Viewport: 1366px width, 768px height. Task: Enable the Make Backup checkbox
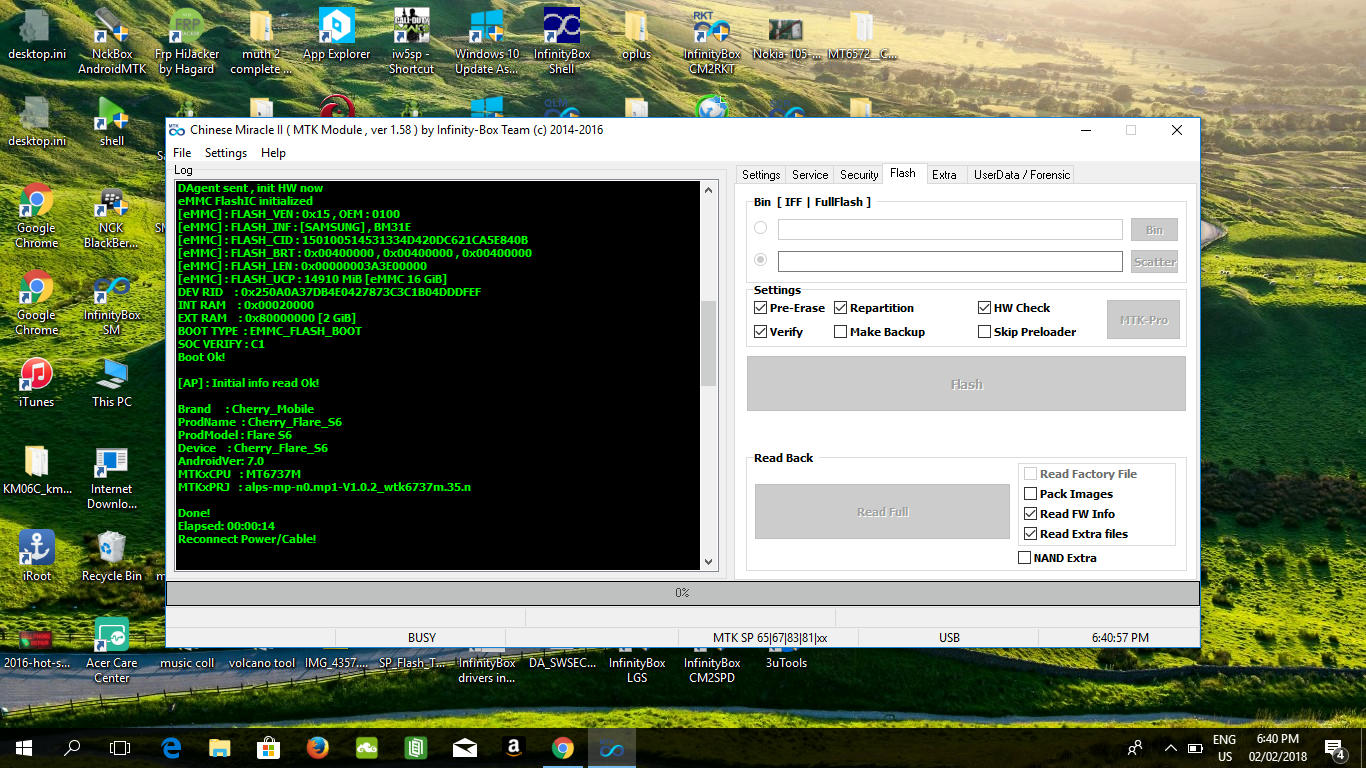[840, 332]
